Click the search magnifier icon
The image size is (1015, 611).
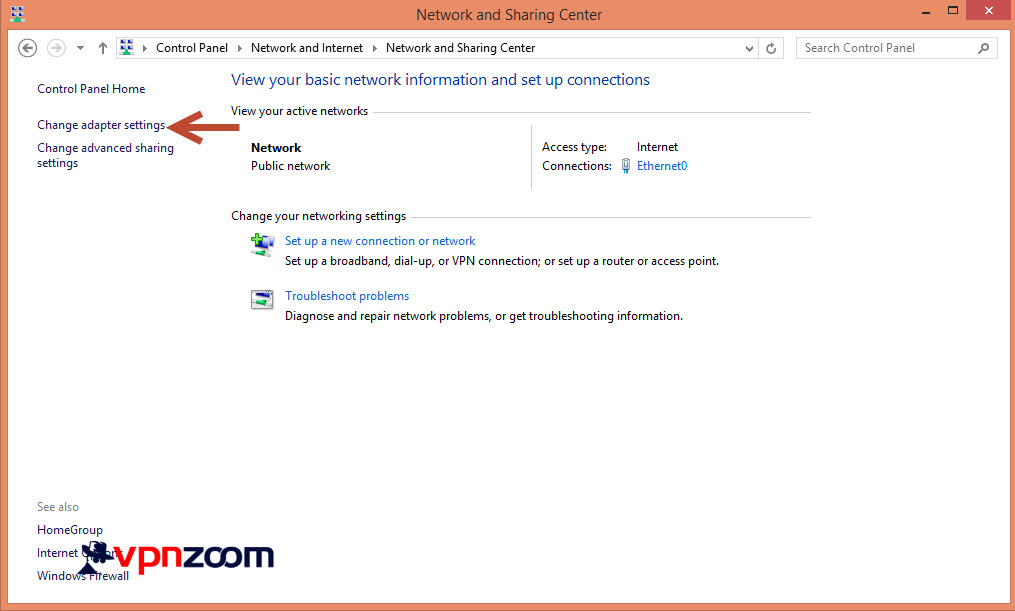coord(983,48)
